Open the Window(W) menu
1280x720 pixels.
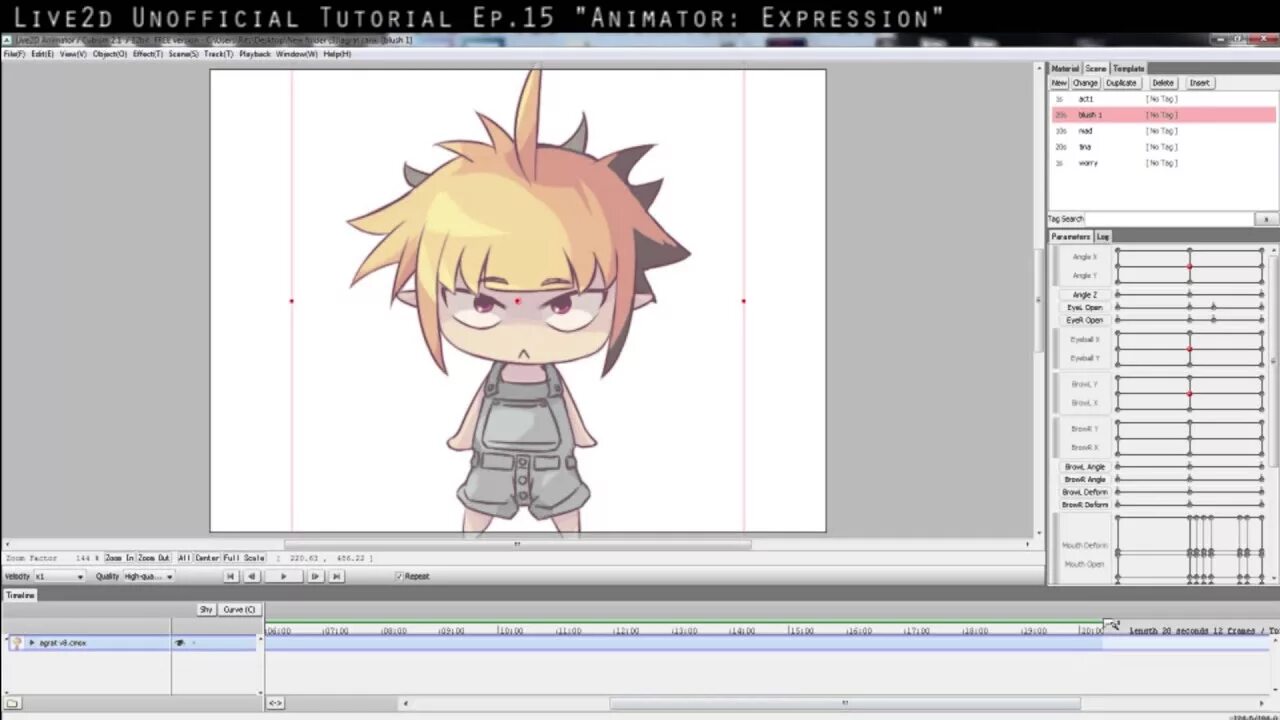(x=297, y=54)
